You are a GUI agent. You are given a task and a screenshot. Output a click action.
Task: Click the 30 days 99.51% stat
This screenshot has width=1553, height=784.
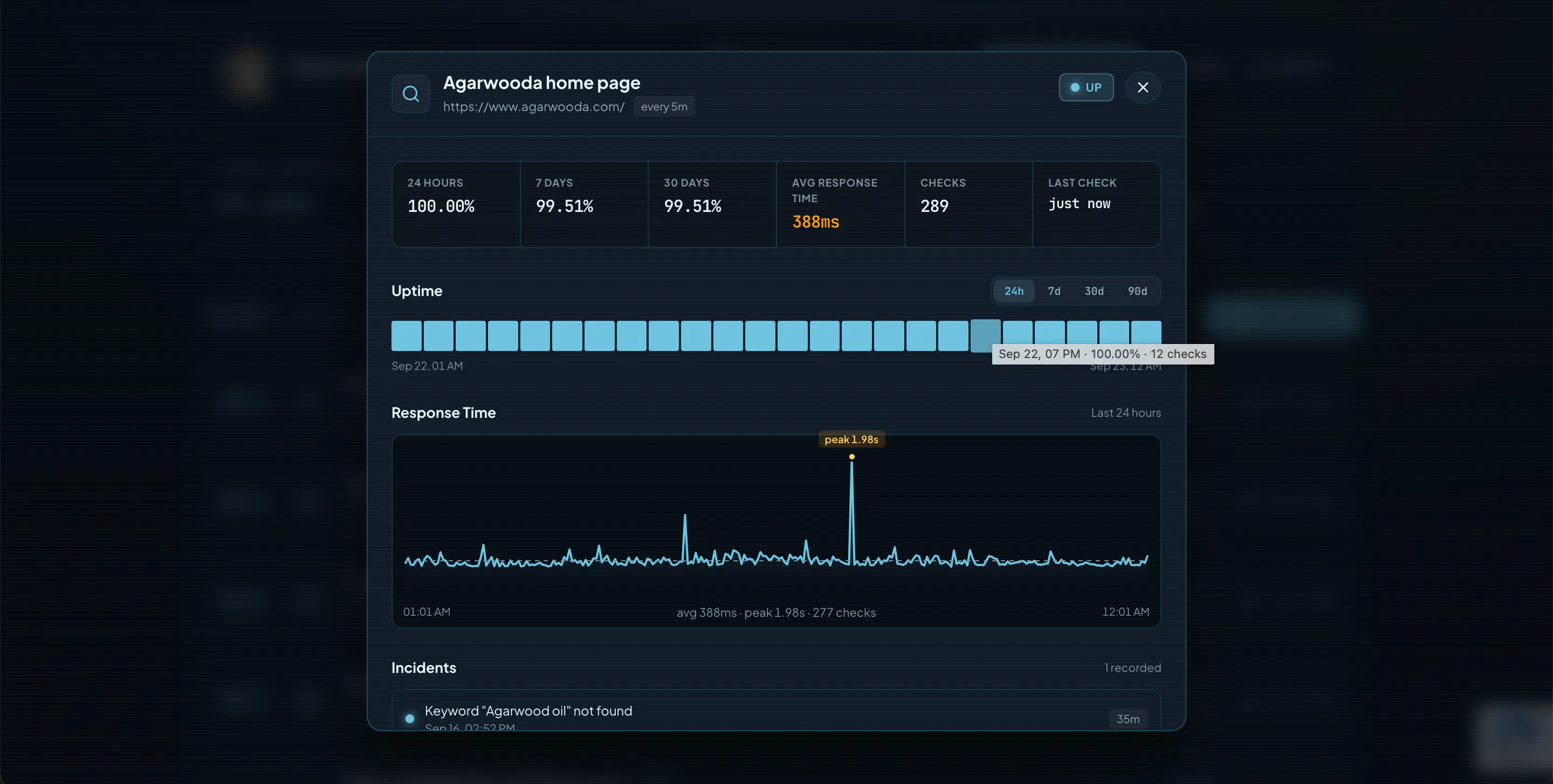click(712, 204)
